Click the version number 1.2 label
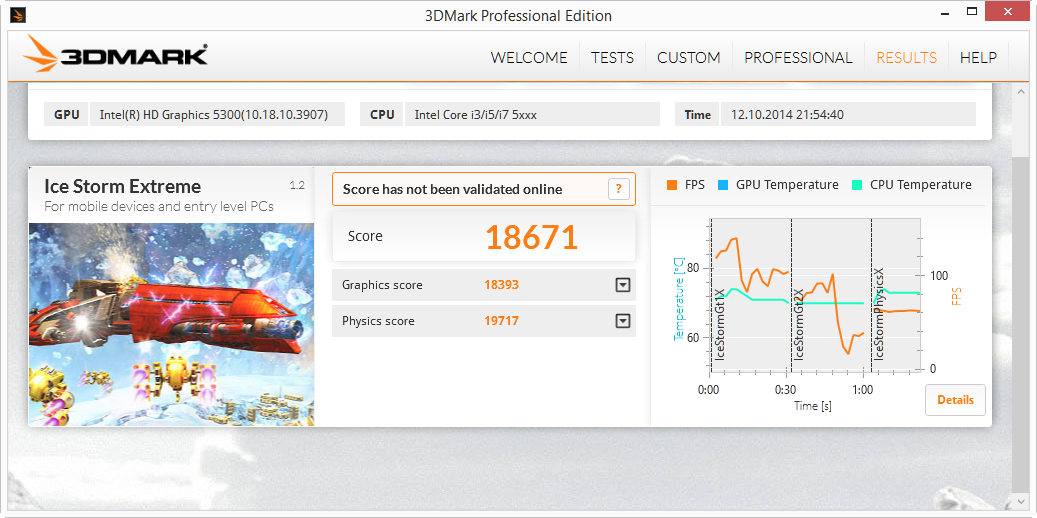1037x518 pixels. (297, 185)
